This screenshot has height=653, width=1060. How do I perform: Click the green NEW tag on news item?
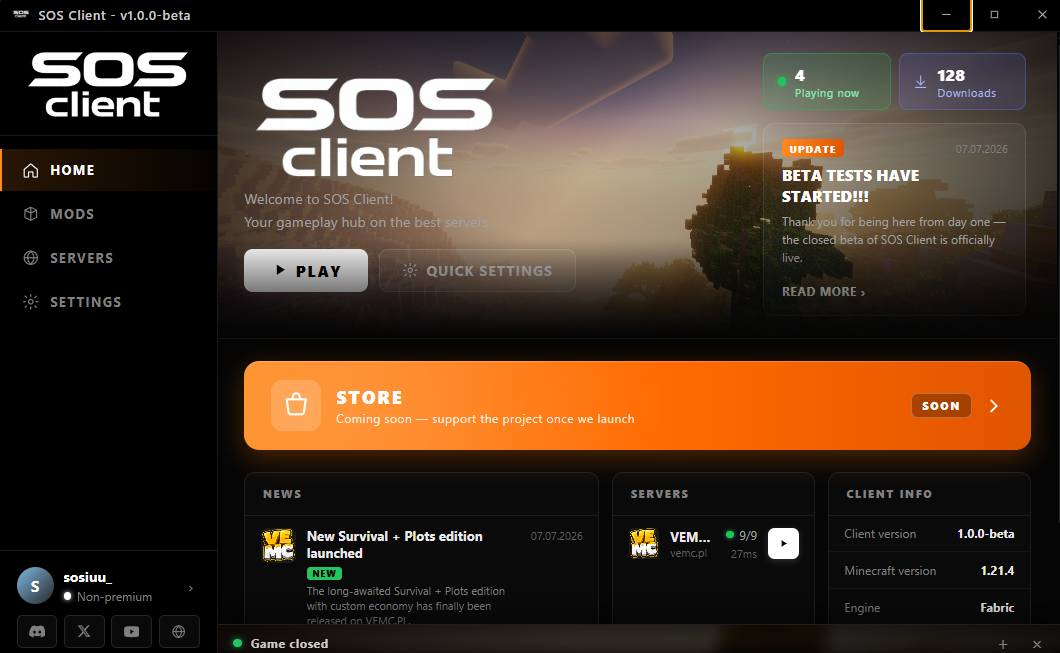click(324, 573)
